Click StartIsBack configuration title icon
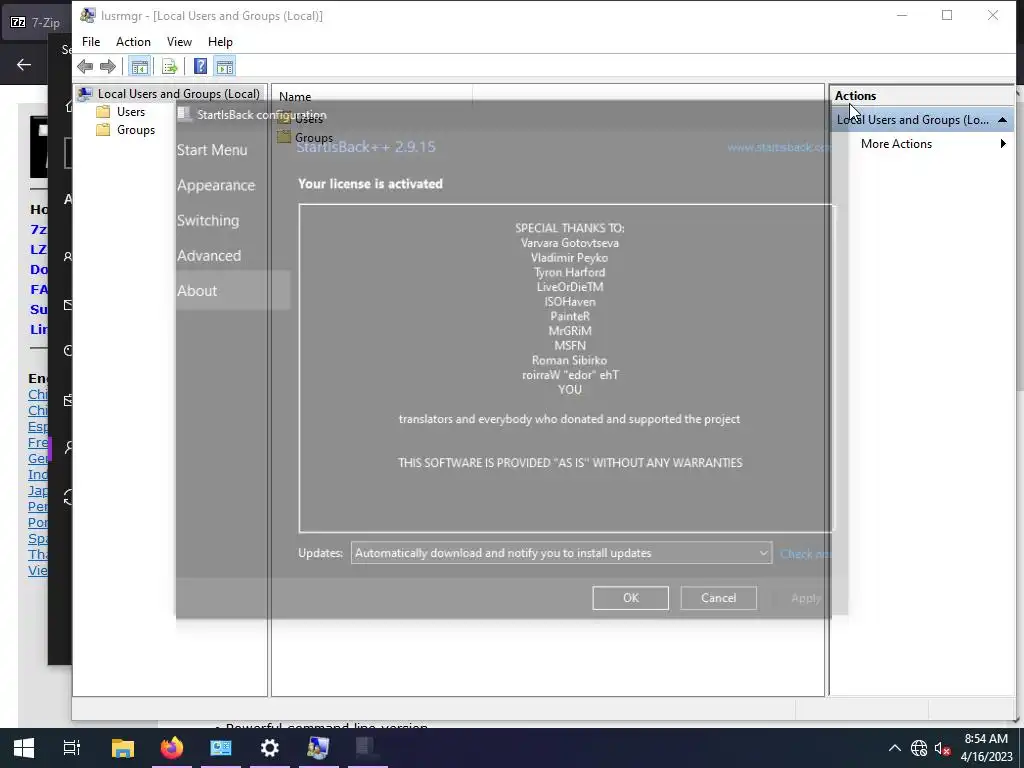The height and width of the screenshot is (768, 1024). pyautogui.click(x=185, y=114)
